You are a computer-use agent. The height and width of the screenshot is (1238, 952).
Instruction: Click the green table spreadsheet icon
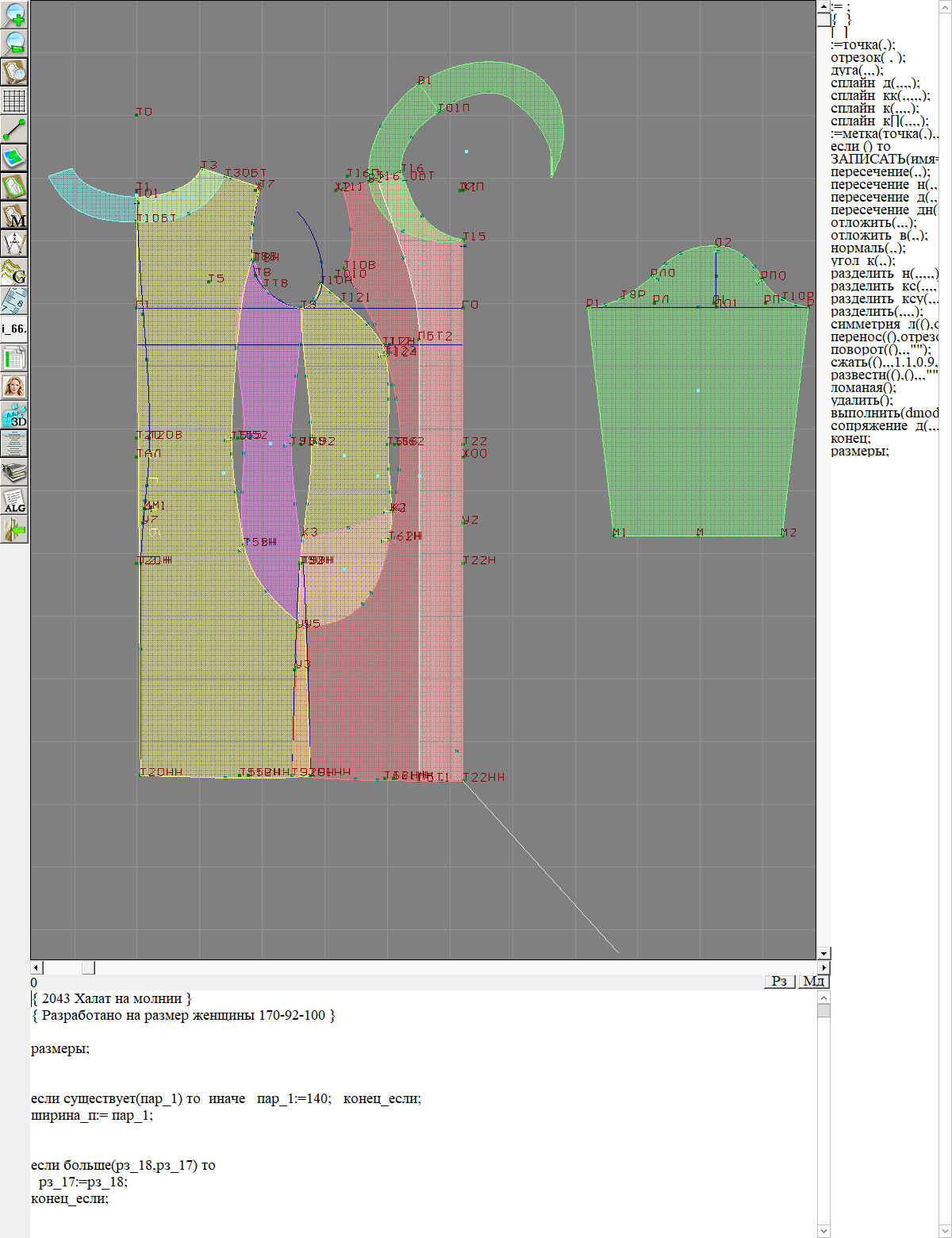point(14,358)
